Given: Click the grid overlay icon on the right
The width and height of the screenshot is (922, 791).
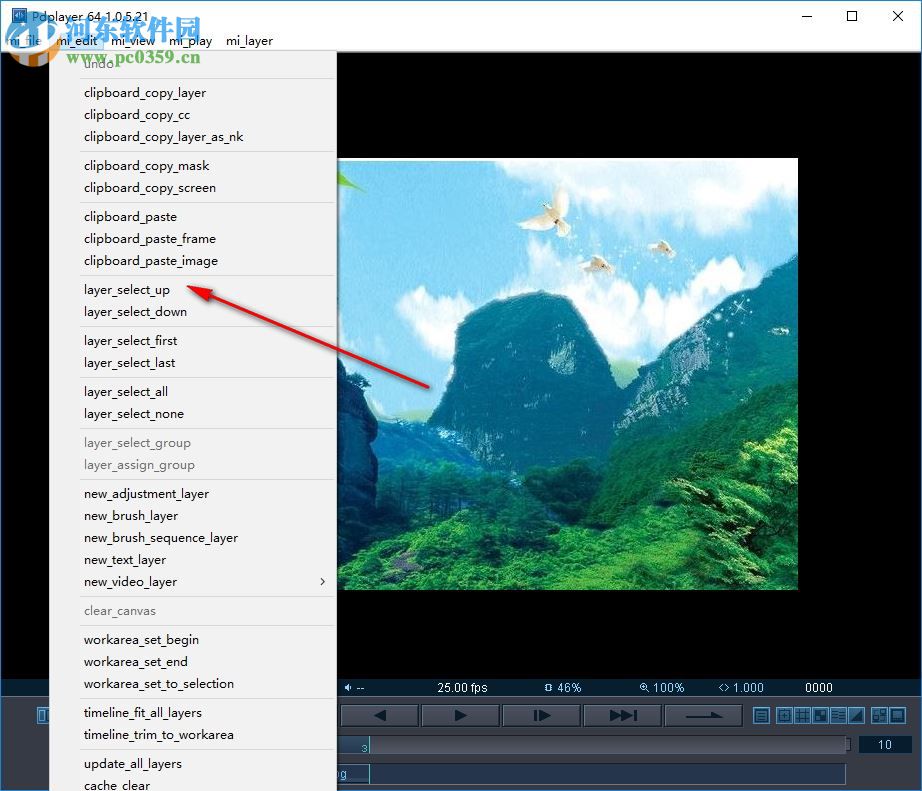Looking at the screenshot, I should click(802, 715).
